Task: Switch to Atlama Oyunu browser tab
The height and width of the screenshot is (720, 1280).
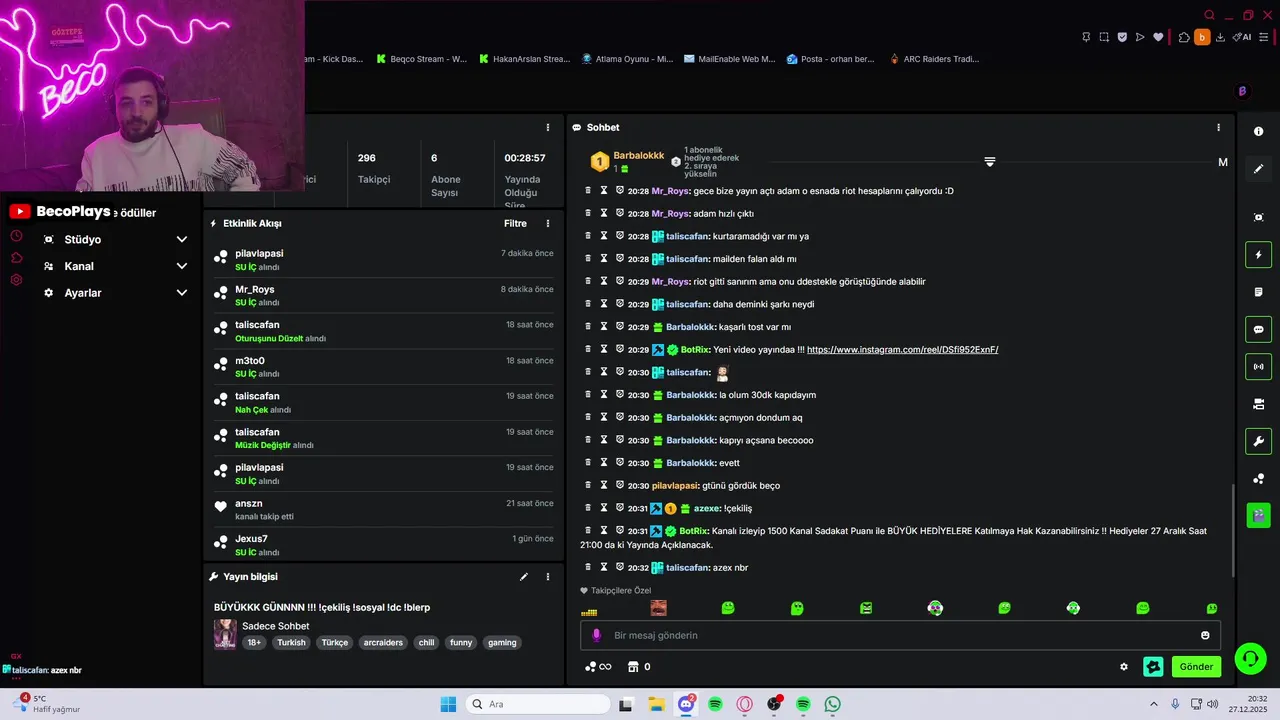Action: 627,59
